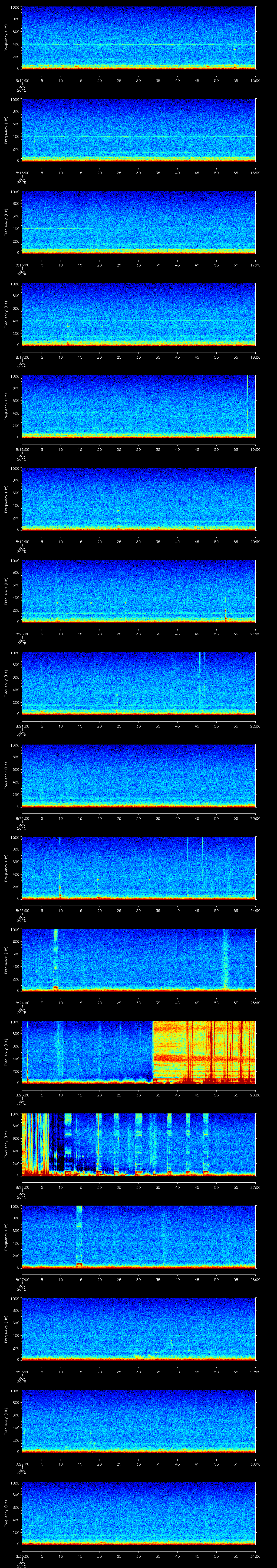This screenshot has height=1568, width=277.
Task: Select the vertical spike near 45 seconds in 8:21:00 spectrogram
Action: tap(200, 680)
